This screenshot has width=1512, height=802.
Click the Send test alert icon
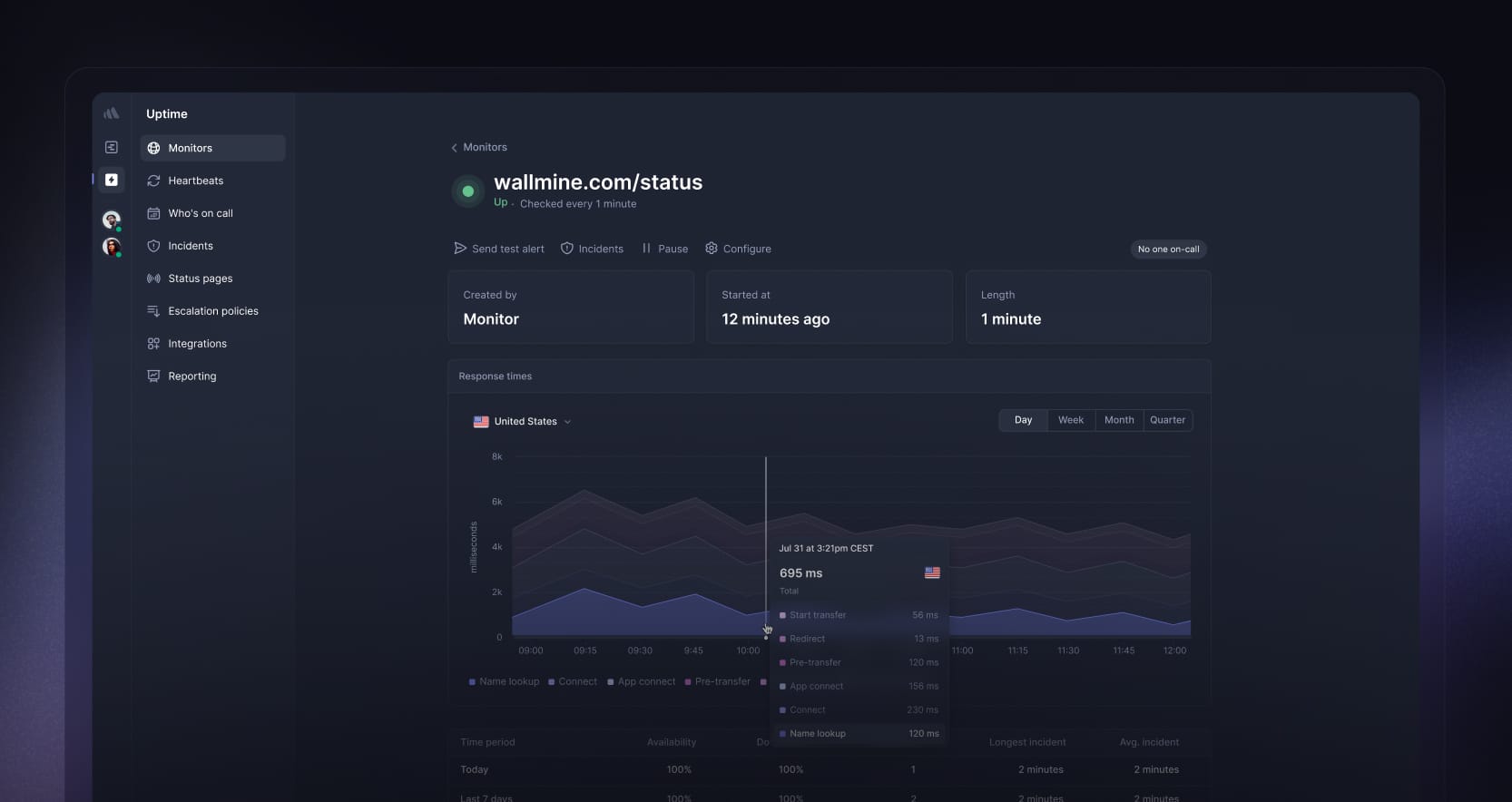460,249
